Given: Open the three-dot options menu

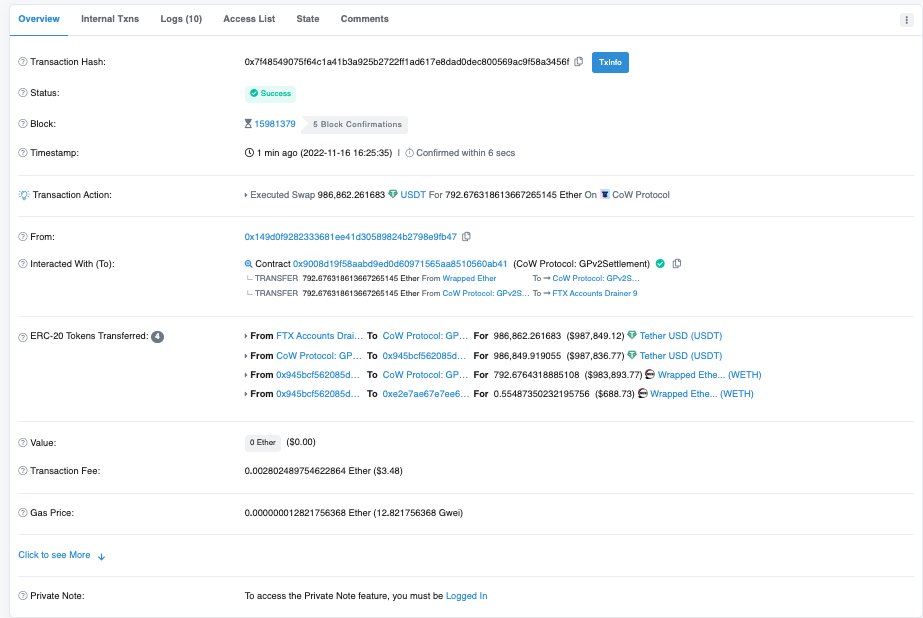Looking at the screenshot, I should (x=906, y=20).
